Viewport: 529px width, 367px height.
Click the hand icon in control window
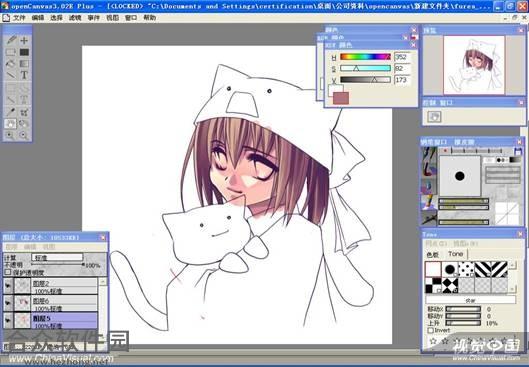coord(434,117)
